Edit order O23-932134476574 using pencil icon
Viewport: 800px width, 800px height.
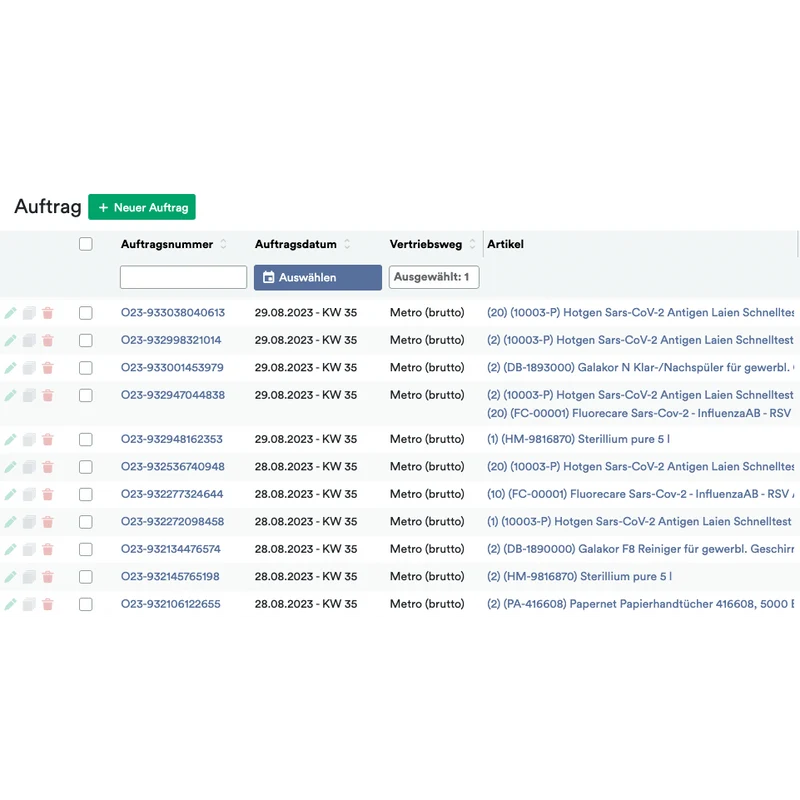pyautogui.click(x=10, y=549)
